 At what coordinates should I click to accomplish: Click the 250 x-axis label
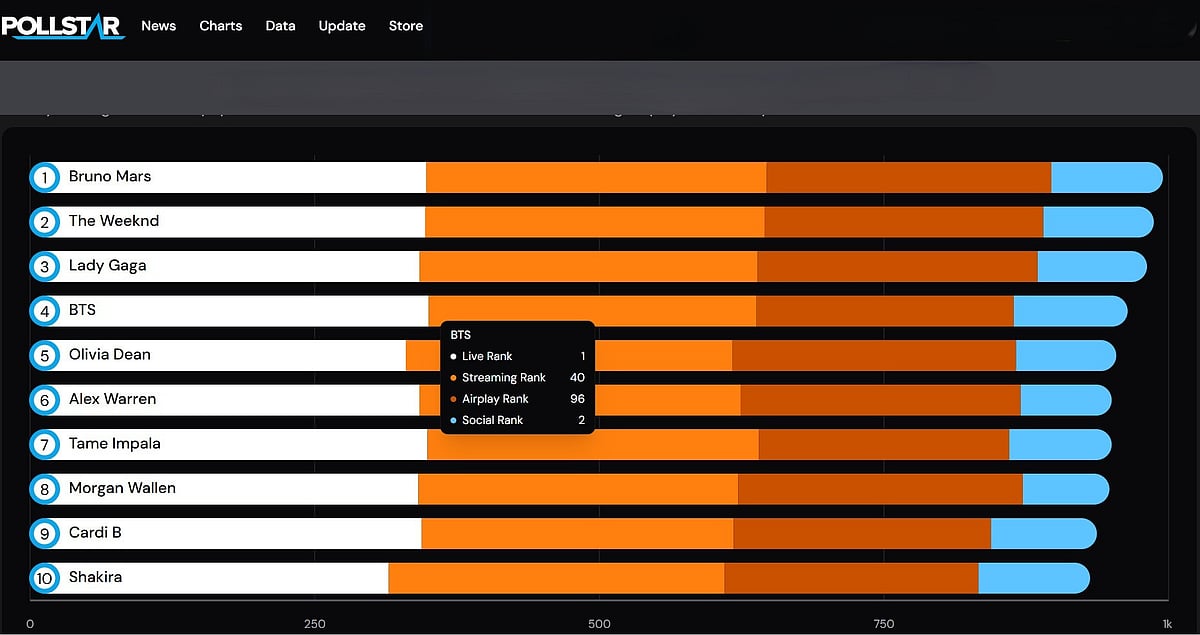point(314,624)
